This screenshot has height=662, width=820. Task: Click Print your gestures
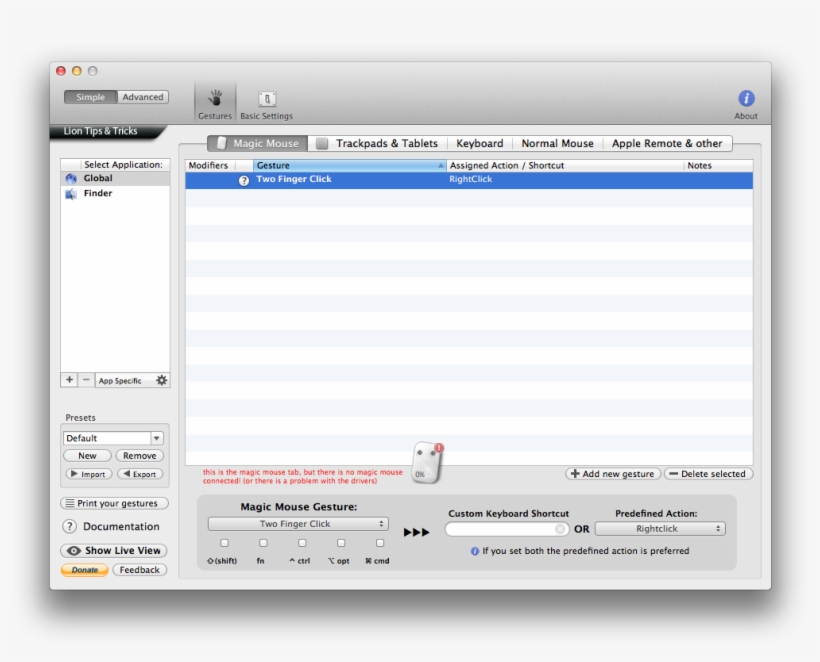115,504
